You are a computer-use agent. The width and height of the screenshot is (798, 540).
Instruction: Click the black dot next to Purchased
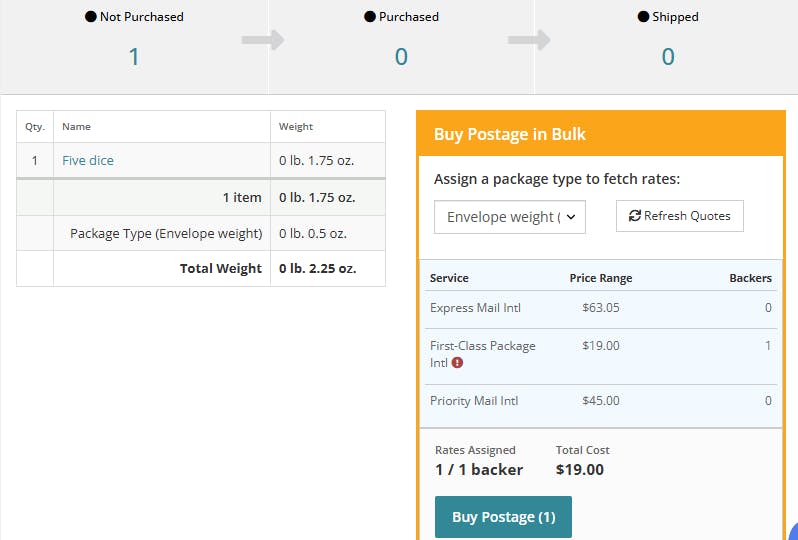coord(370,17)
